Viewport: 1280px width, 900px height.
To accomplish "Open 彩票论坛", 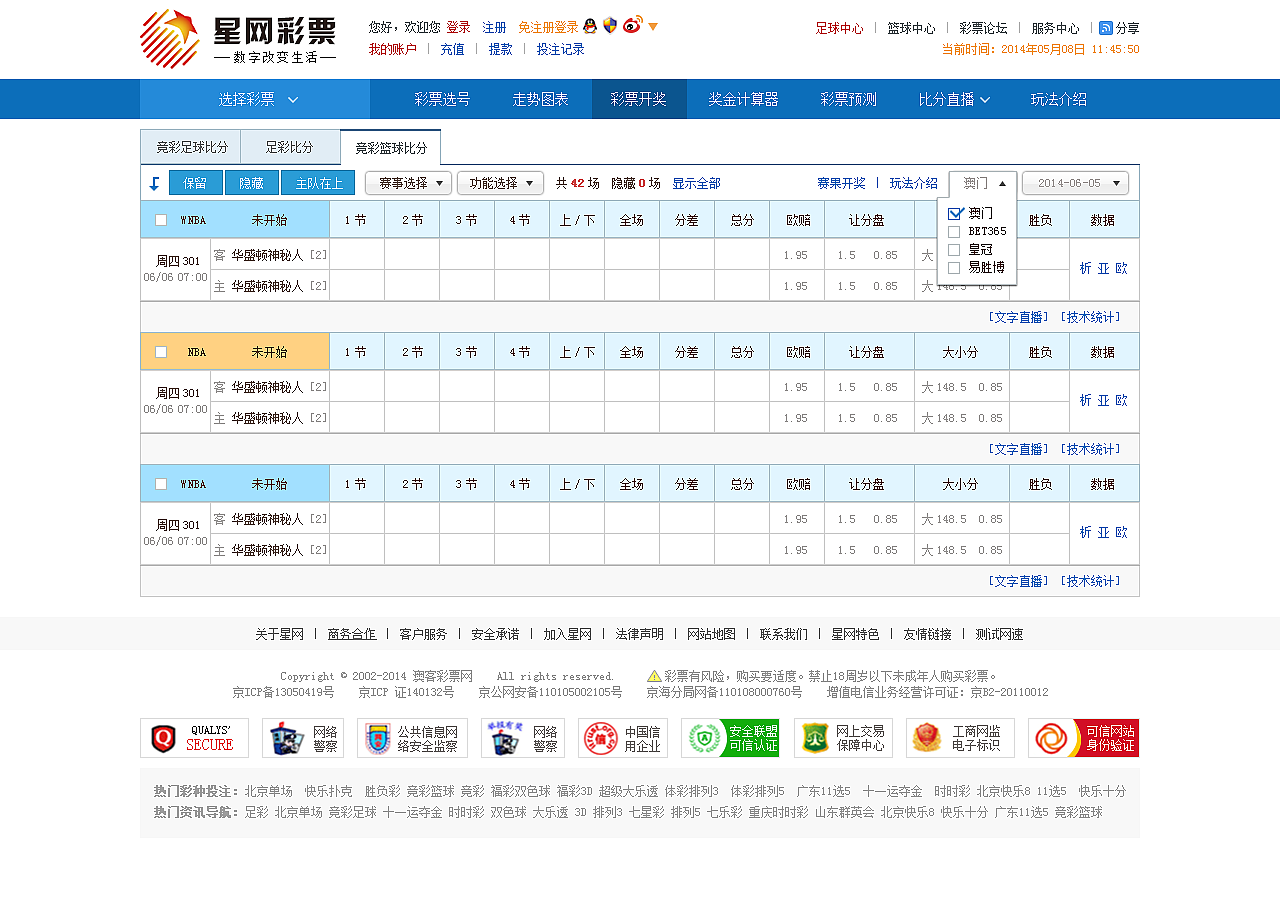I will 983,29.
